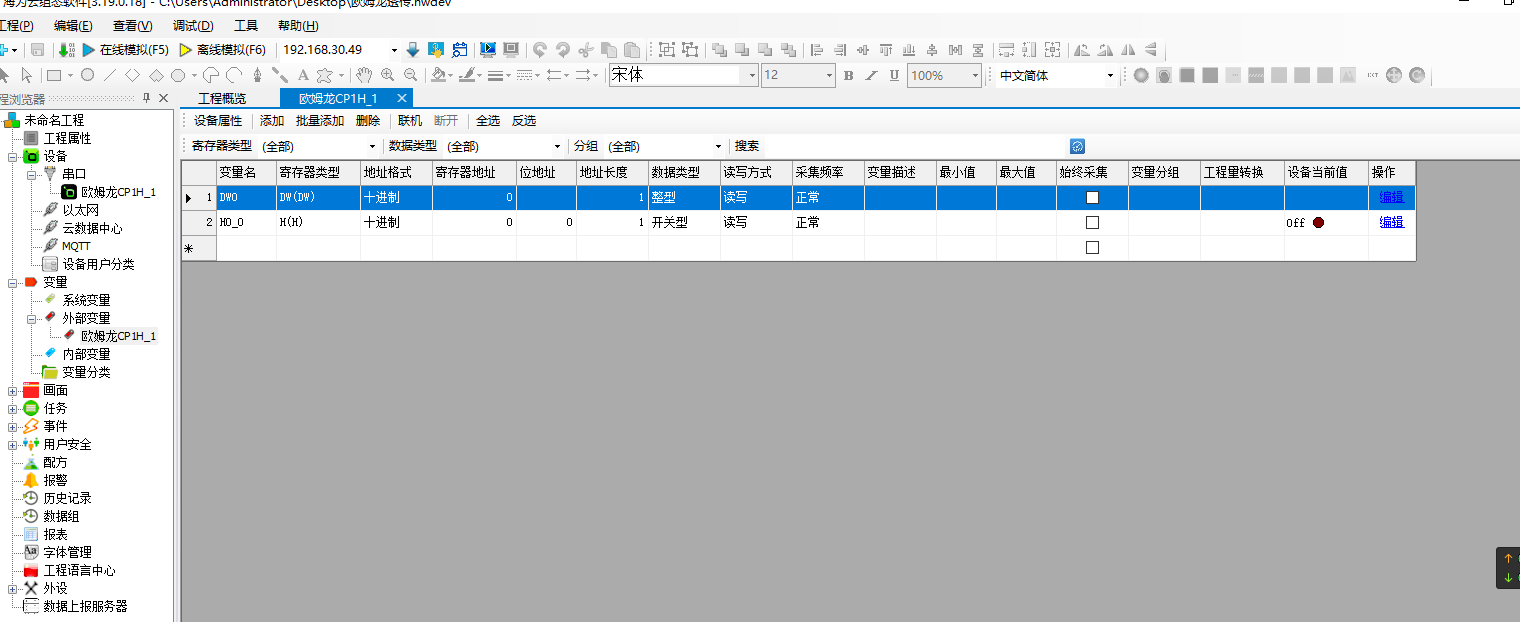Screen dimensions: 1520x622
Task: Click in the 搜索 search input field
Action: click(915, 146)
